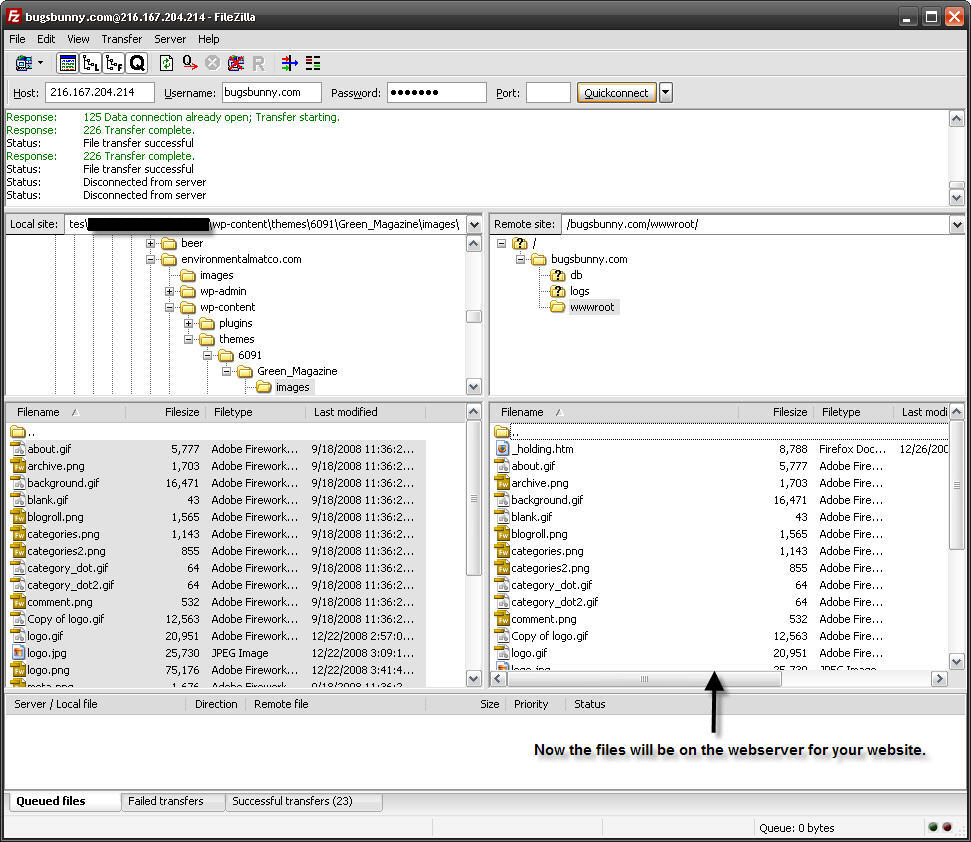Open the Edit menu
This screenshot has height=842, width=971.
point(46,39)
